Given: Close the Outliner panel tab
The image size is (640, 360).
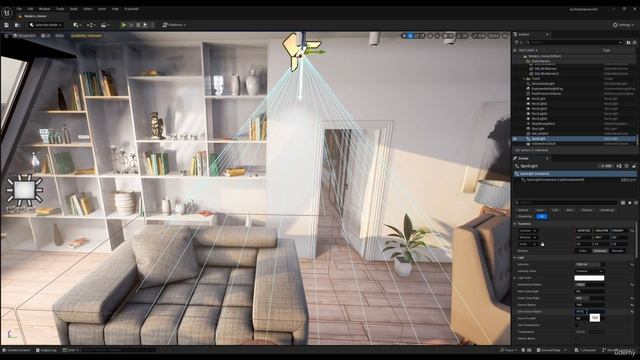Looking at the screenshot, I should [x=547, y=34].
